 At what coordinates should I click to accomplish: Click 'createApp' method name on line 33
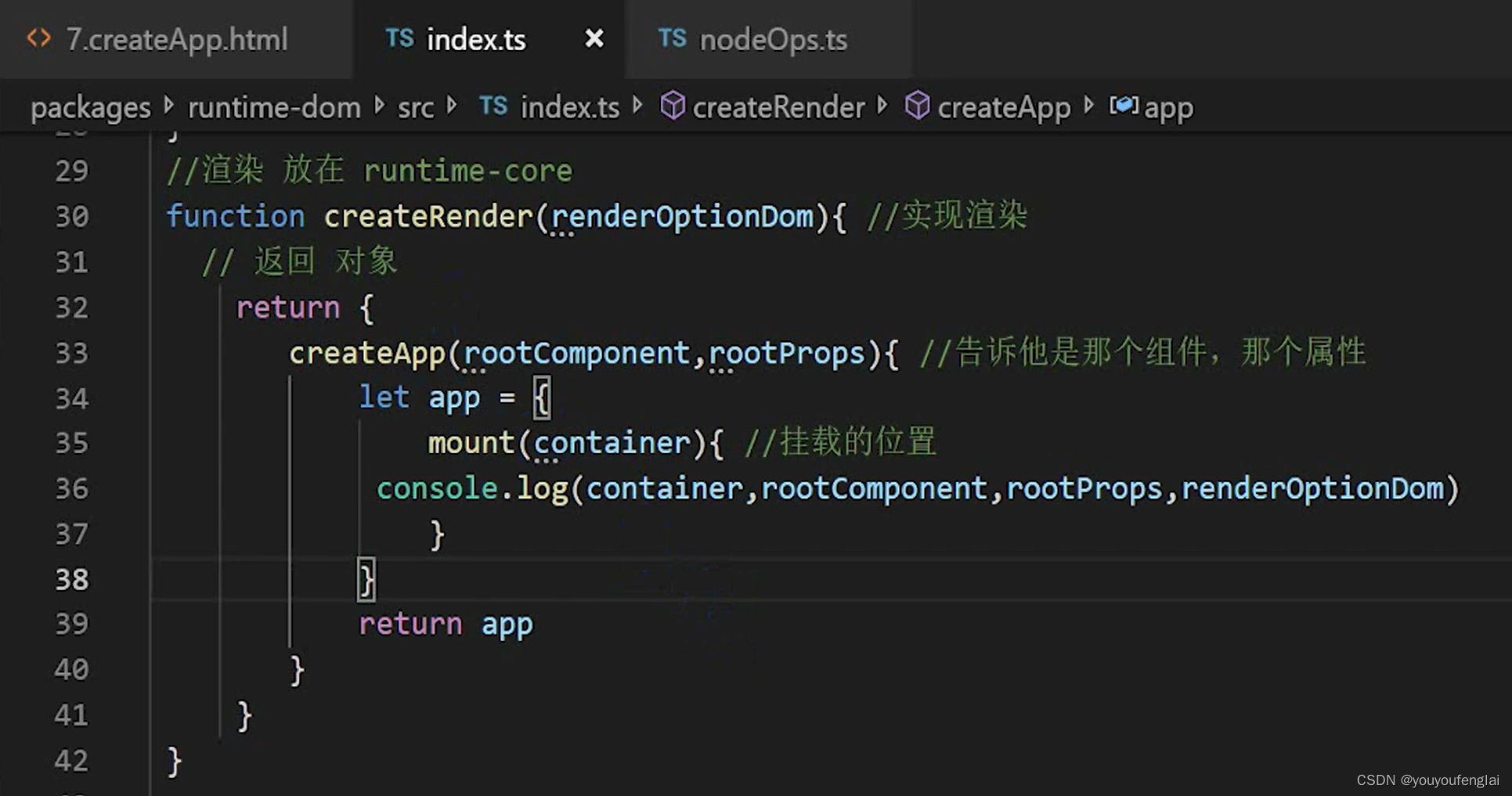tap(367, 353)
